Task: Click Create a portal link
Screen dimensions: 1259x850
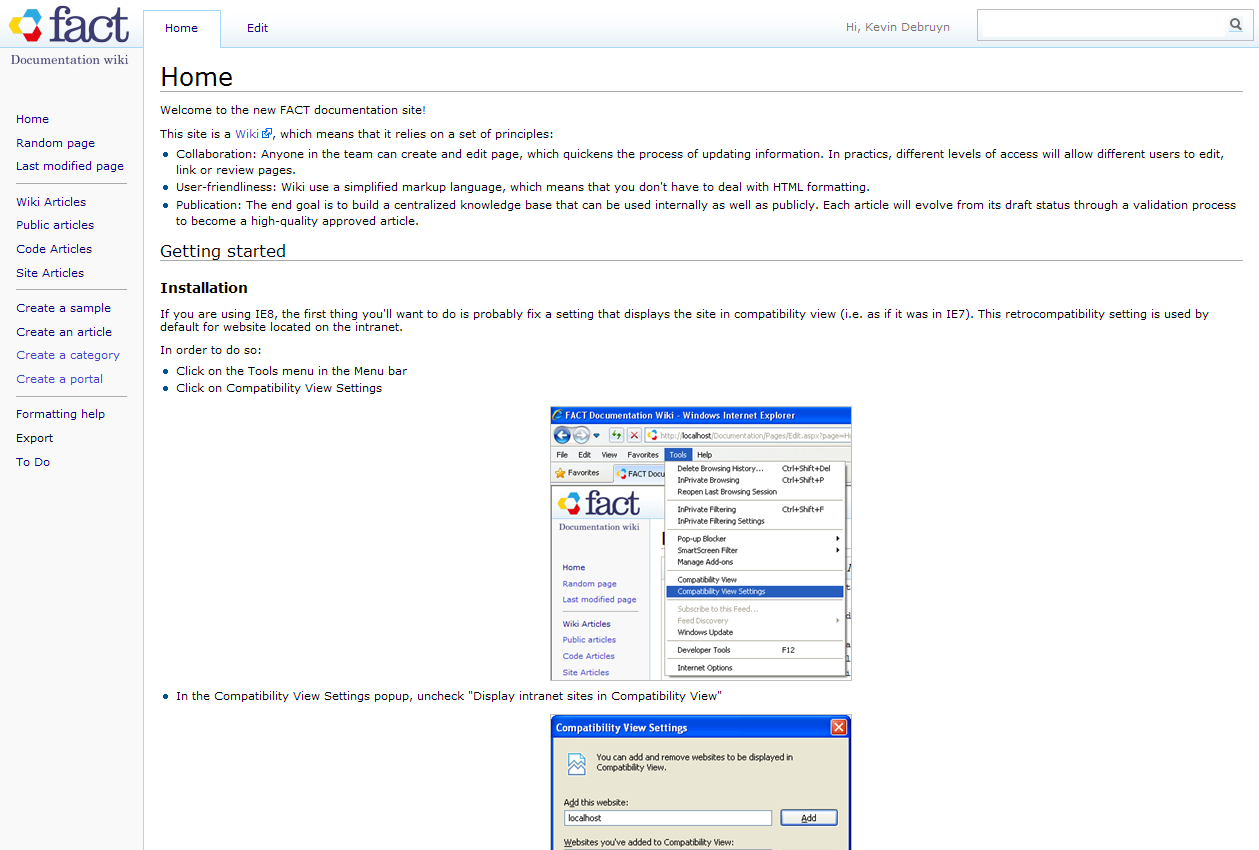Action: [x=59, y=379]
